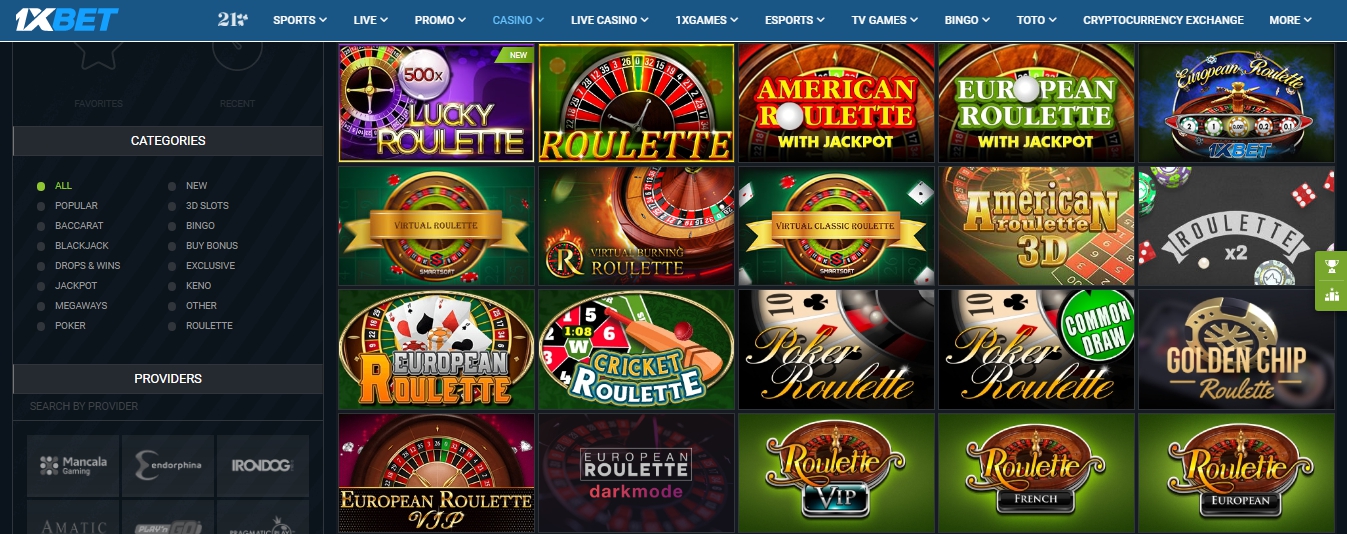Select the Mancala Gaming provider logo
Image resolution: width=1347 pixels, height=534 pixels.
coord(73,465)
